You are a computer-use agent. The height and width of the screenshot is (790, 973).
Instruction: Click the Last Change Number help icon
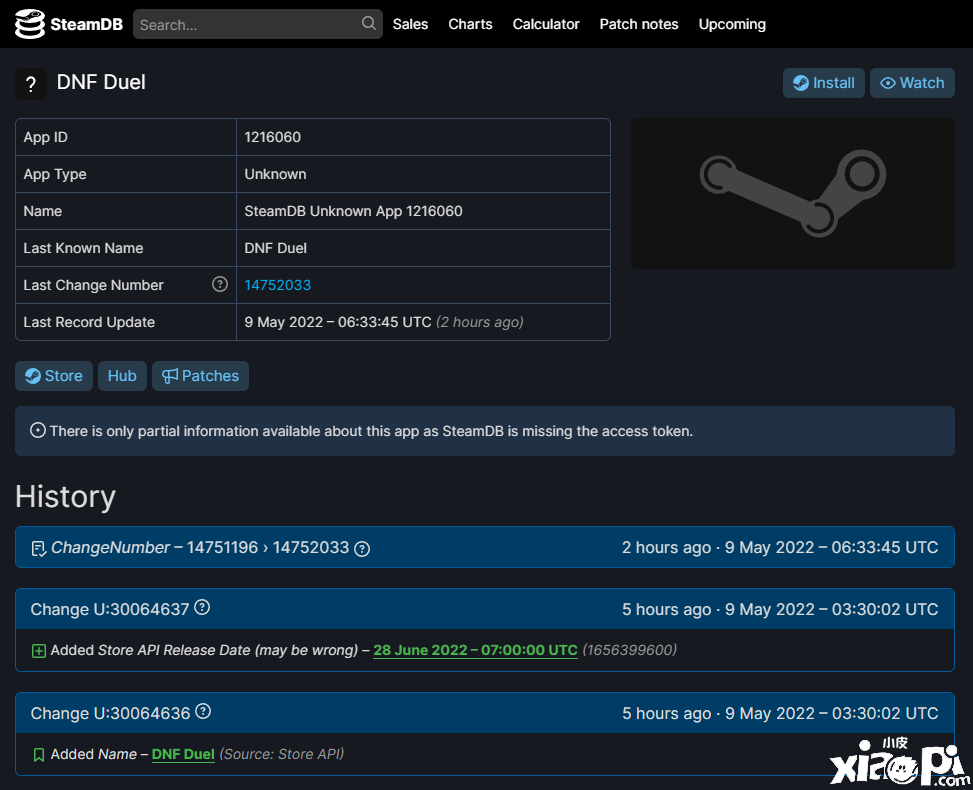click(x=220, y=284)
